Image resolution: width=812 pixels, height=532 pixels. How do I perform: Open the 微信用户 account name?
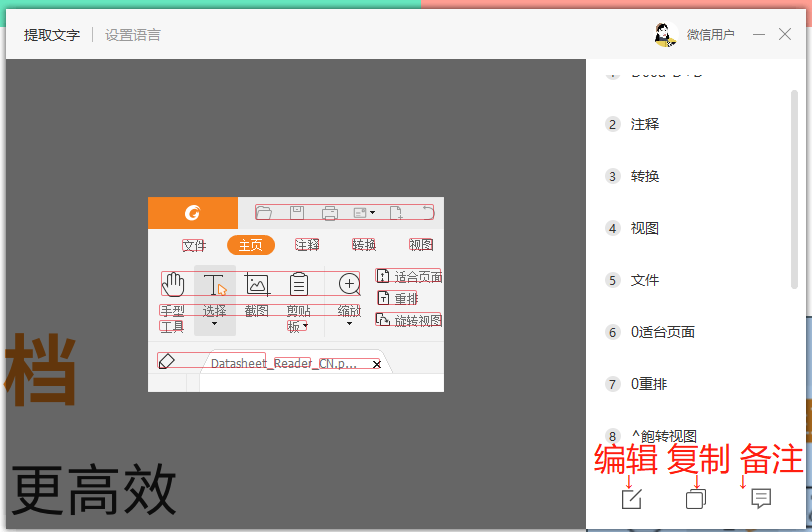tap(710, 35)
